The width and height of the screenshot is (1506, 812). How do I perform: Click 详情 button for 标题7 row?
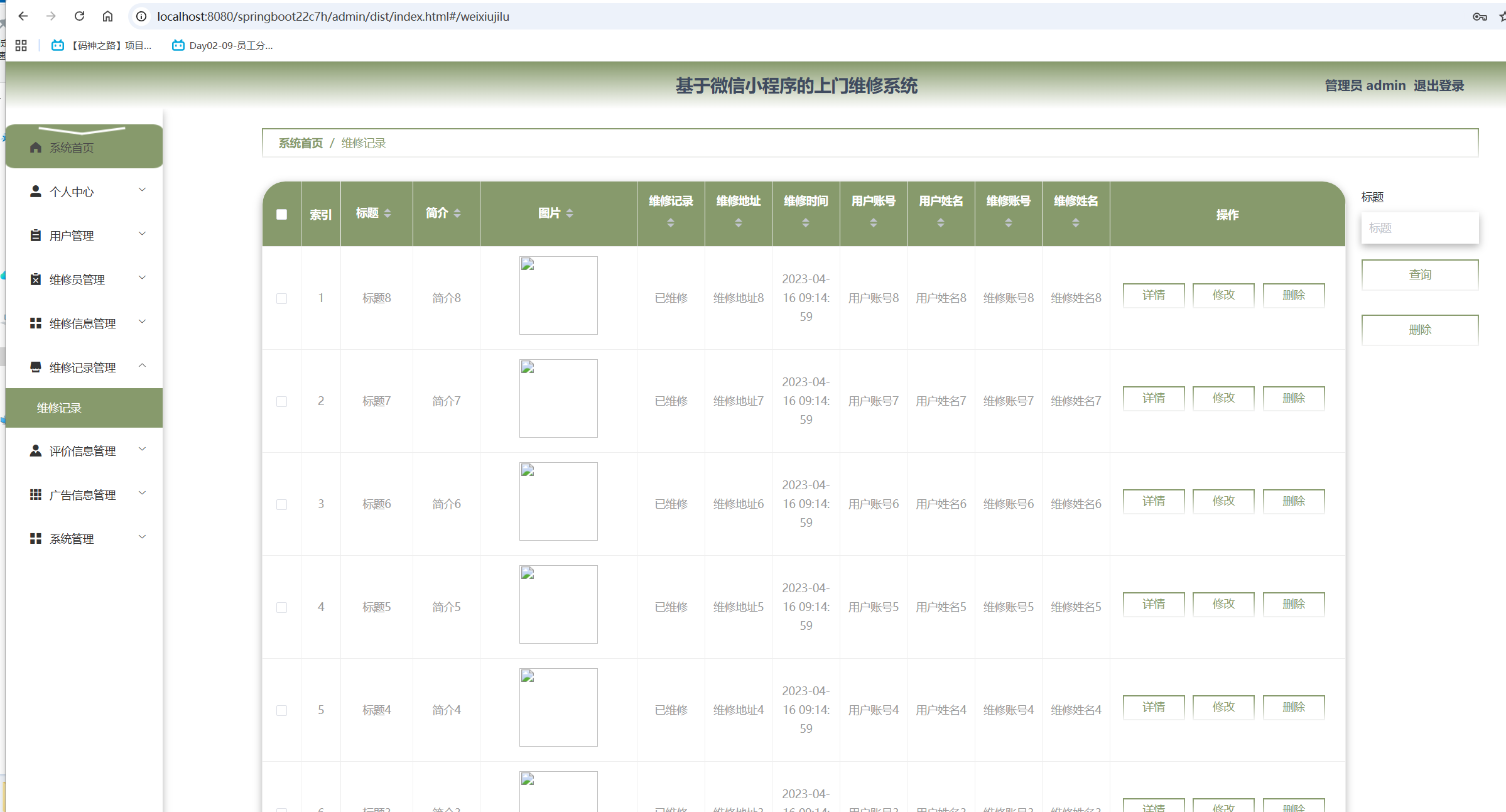click(x=1153, y=398)
